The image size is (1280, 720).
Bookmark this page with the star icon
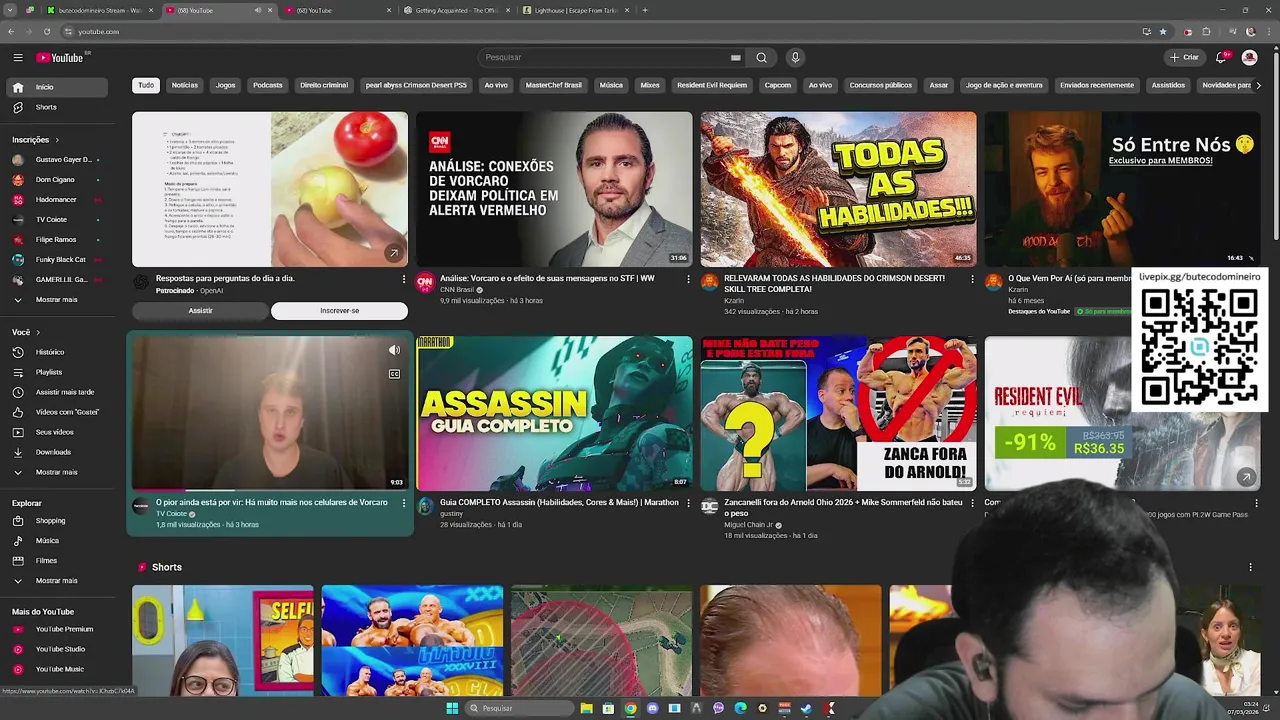[1162, 31]
